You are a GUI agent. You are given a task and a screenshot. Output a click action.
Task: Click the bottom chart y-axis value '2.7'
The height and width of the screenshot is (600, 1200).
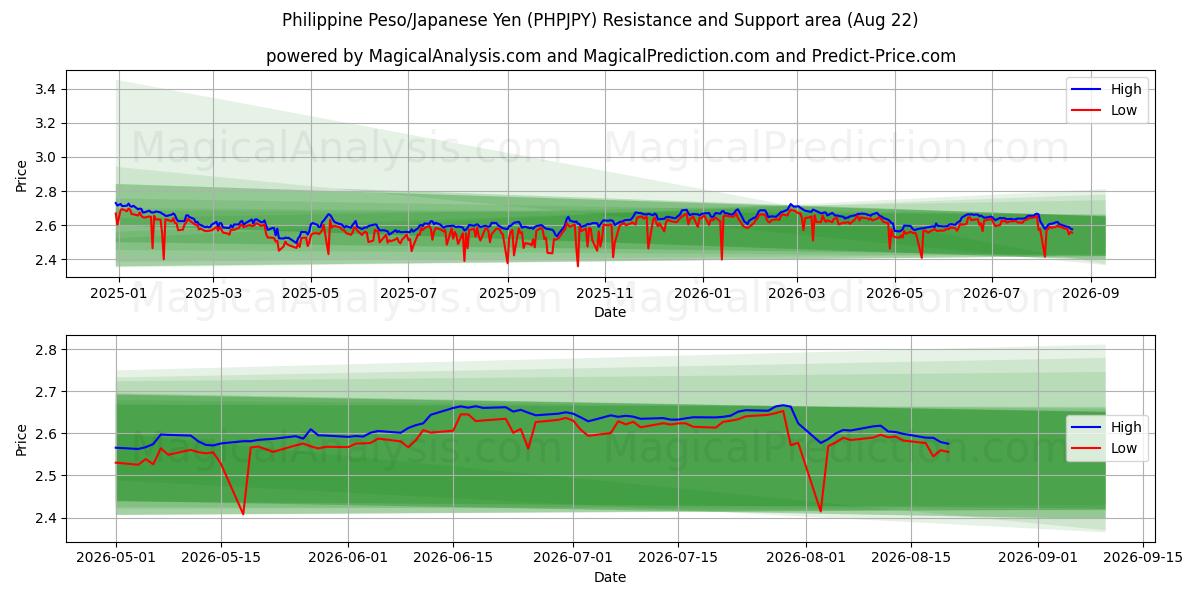click(x=46, y=392)
